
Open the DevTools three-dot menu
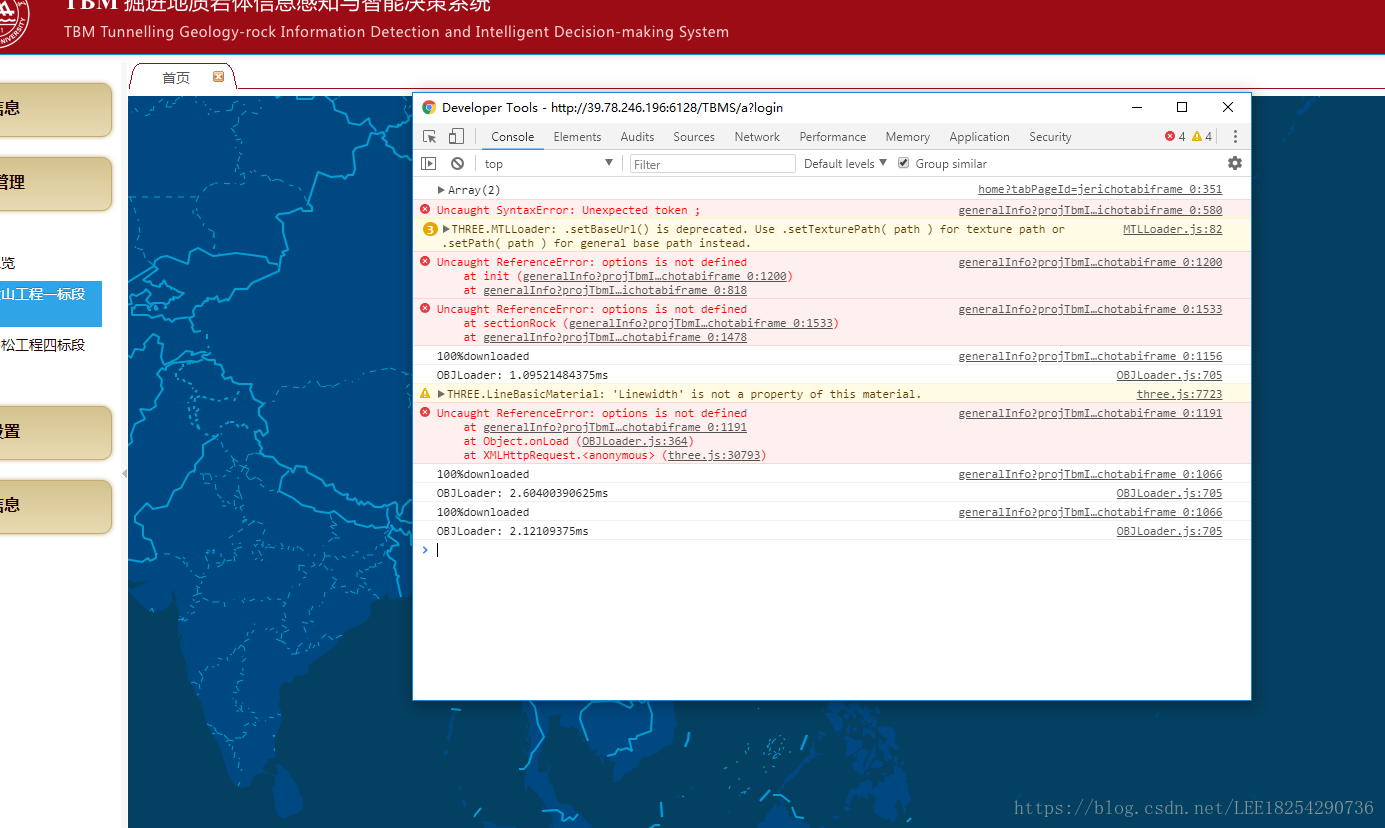(1235, 137)
